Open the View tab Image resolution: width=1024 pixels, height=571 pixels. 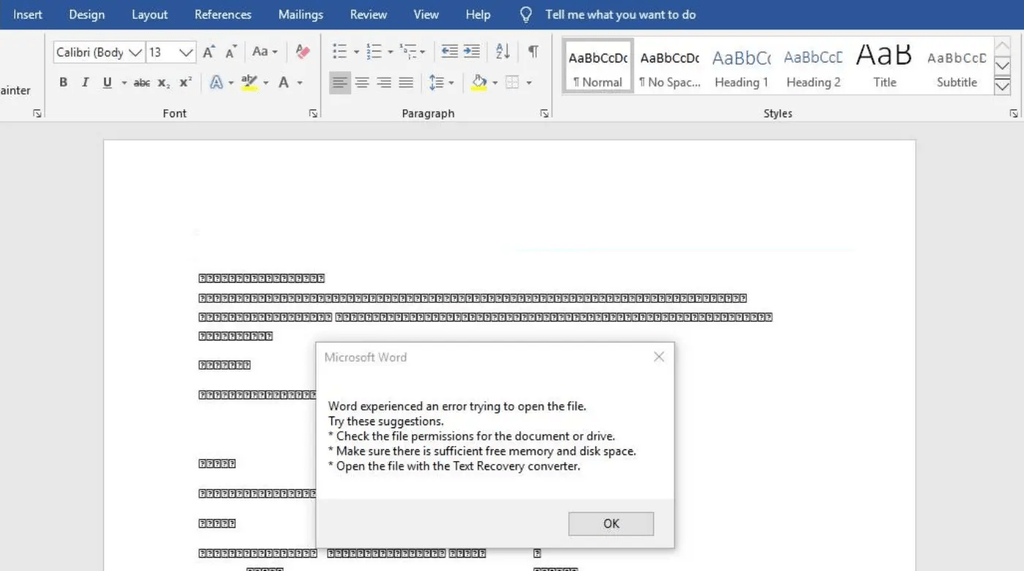pos(426,14)
